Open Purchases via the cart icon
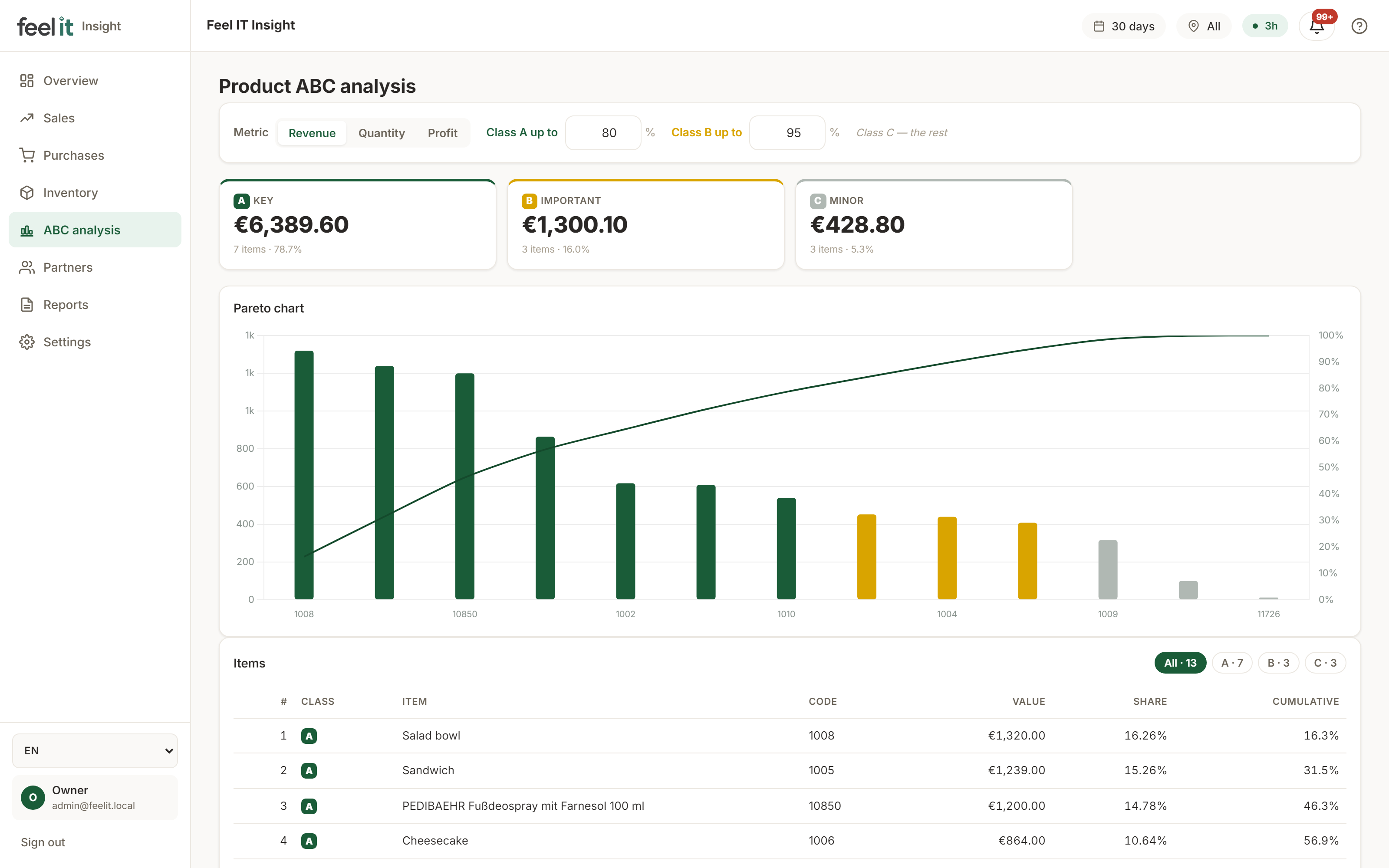The height and width of the screenshot is (868, 1389). point(27,155)
